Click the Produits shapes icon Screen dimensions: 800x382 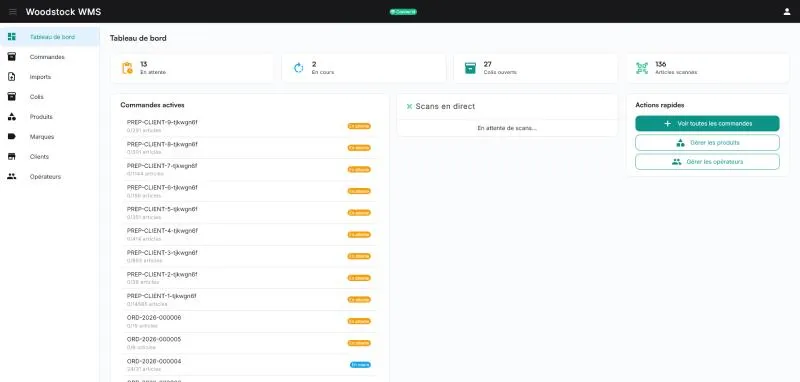pos(12,116)
